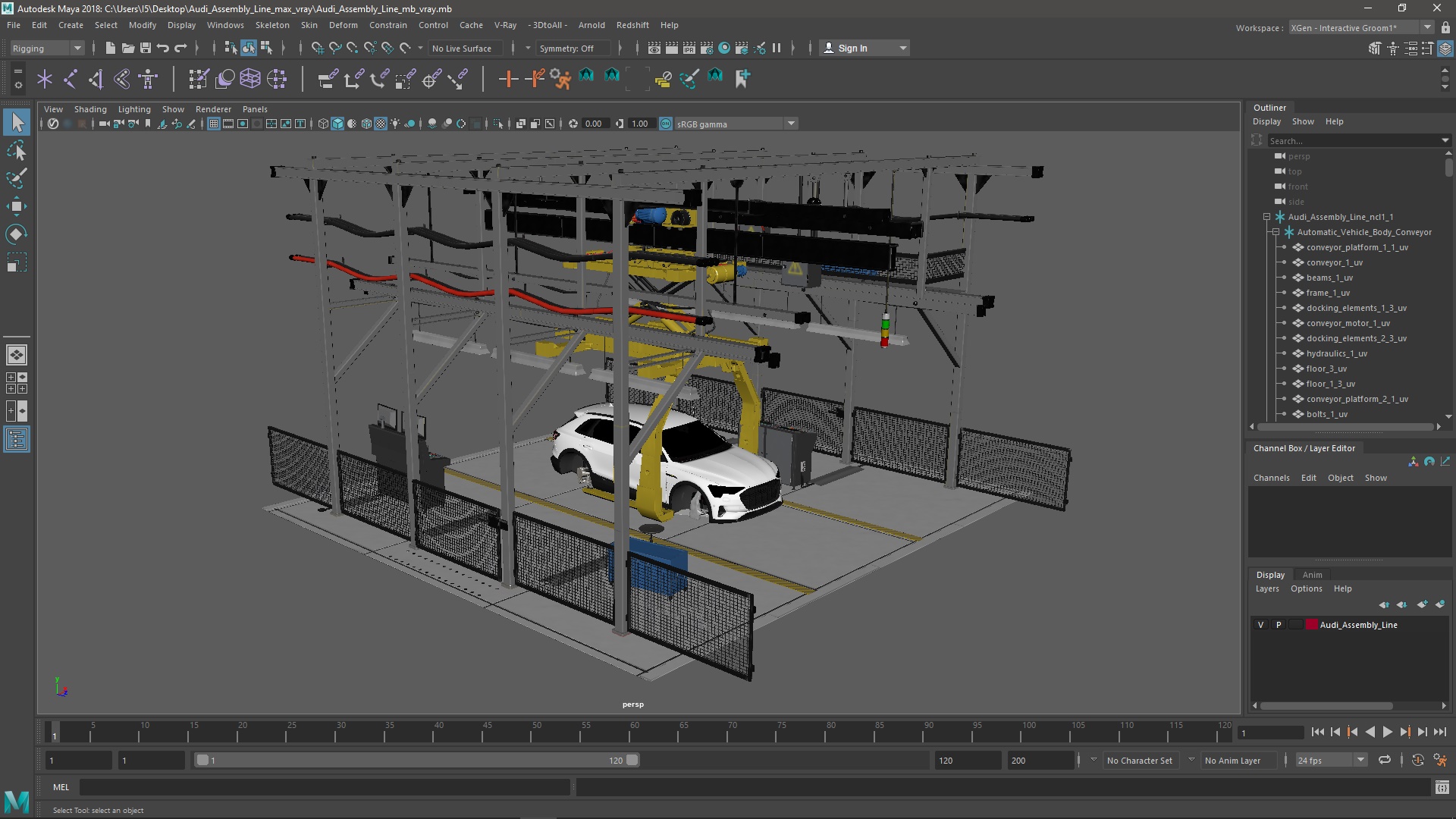The height and width of the screenshot is (819, 1456).
Task: Activate the Lasso Select tool
Action: (17, 151)
